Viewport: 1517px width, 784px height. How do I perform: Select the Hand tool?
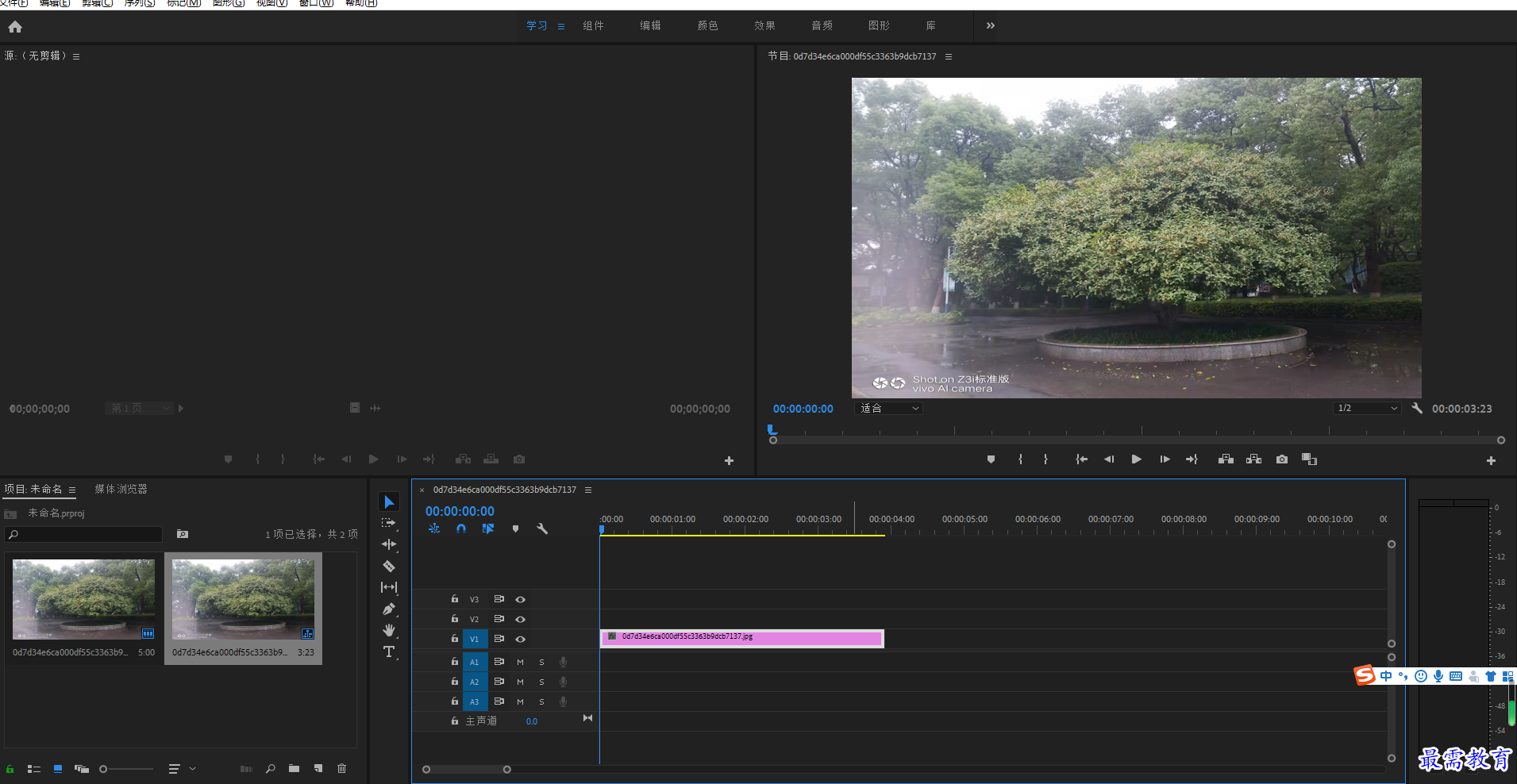(389, 630)
